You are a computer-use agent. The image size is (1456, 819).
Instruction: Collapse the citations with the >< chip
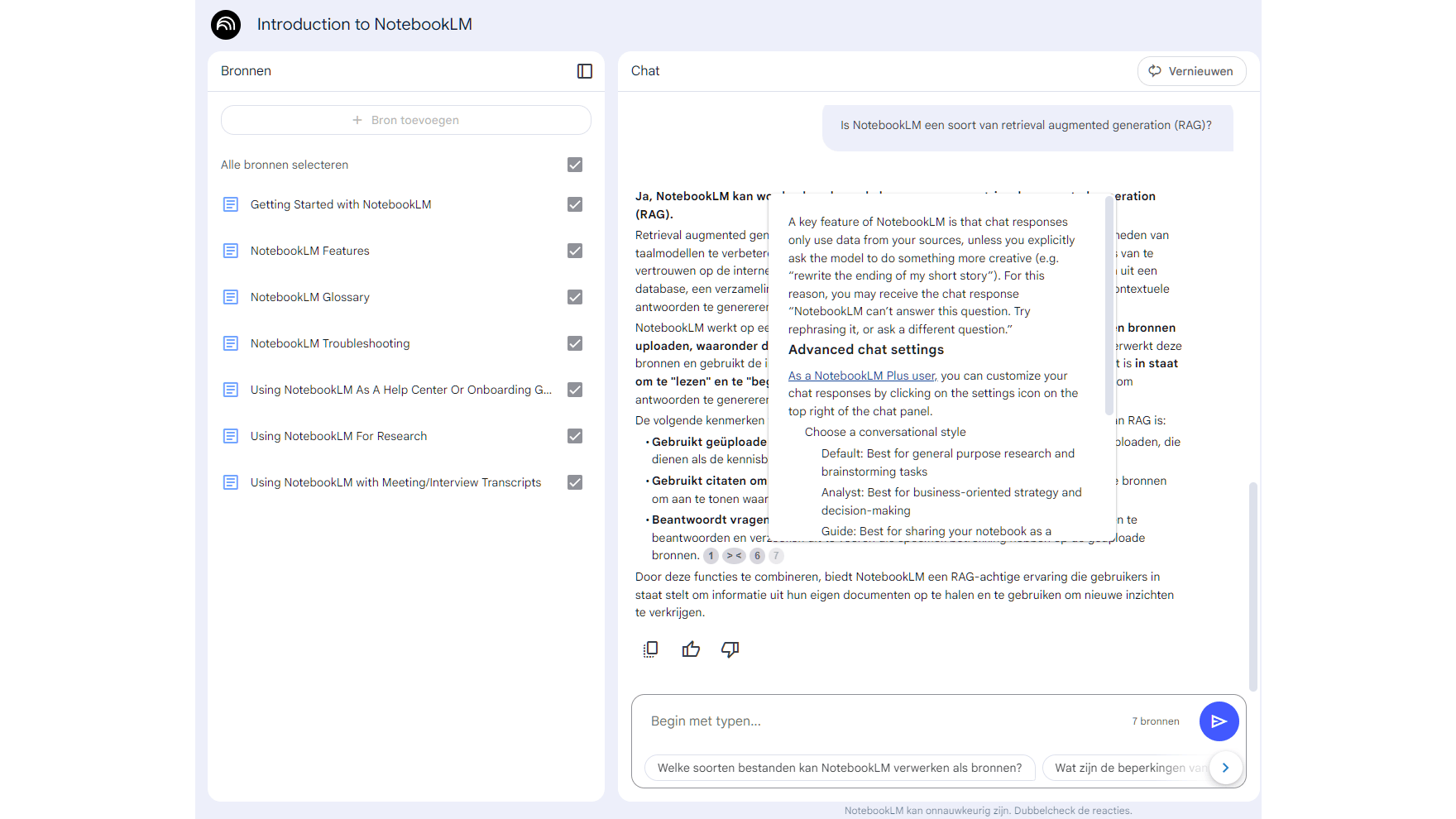[x=734, y=556]
